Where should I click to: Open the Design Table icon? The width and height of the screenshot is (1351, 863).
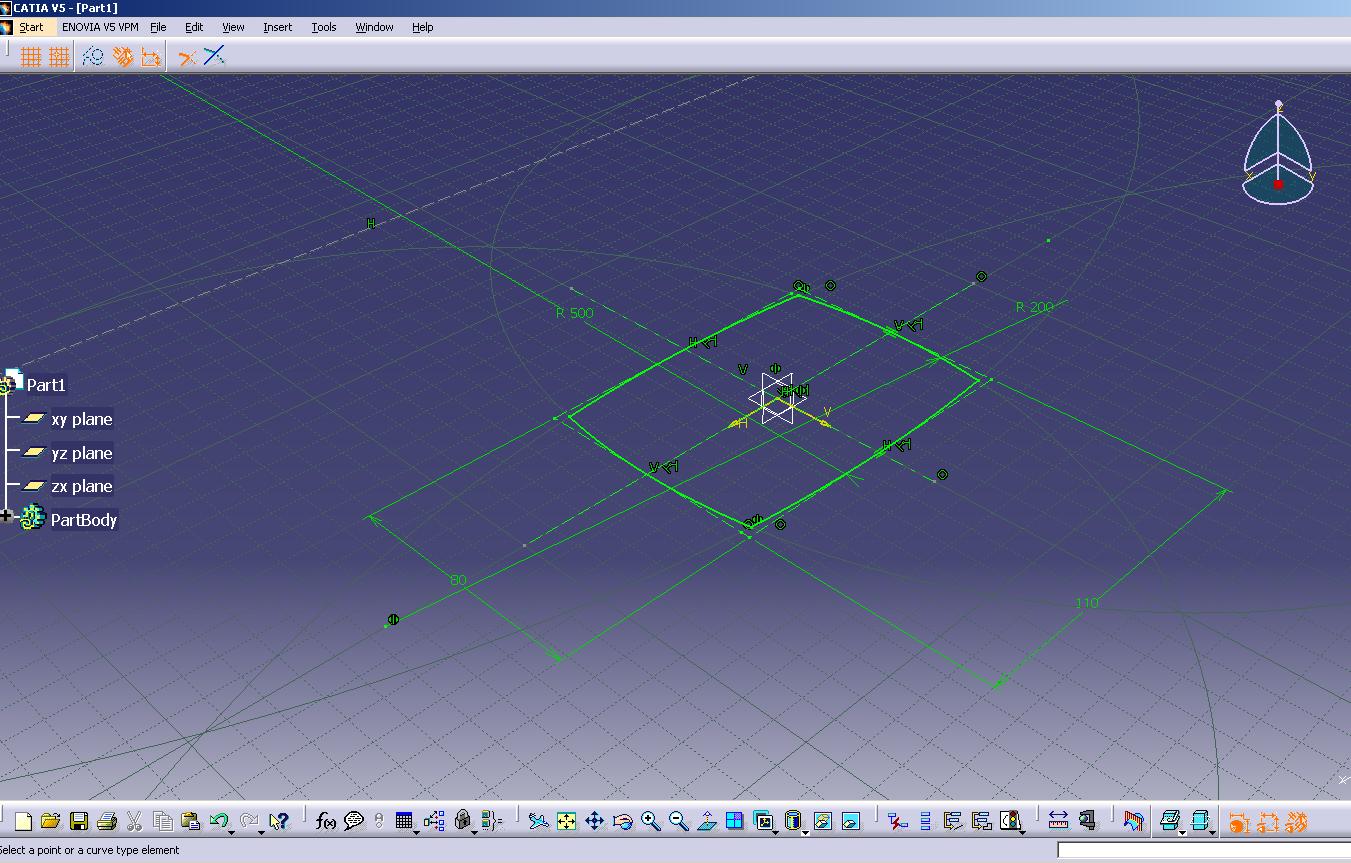(403, 821)
